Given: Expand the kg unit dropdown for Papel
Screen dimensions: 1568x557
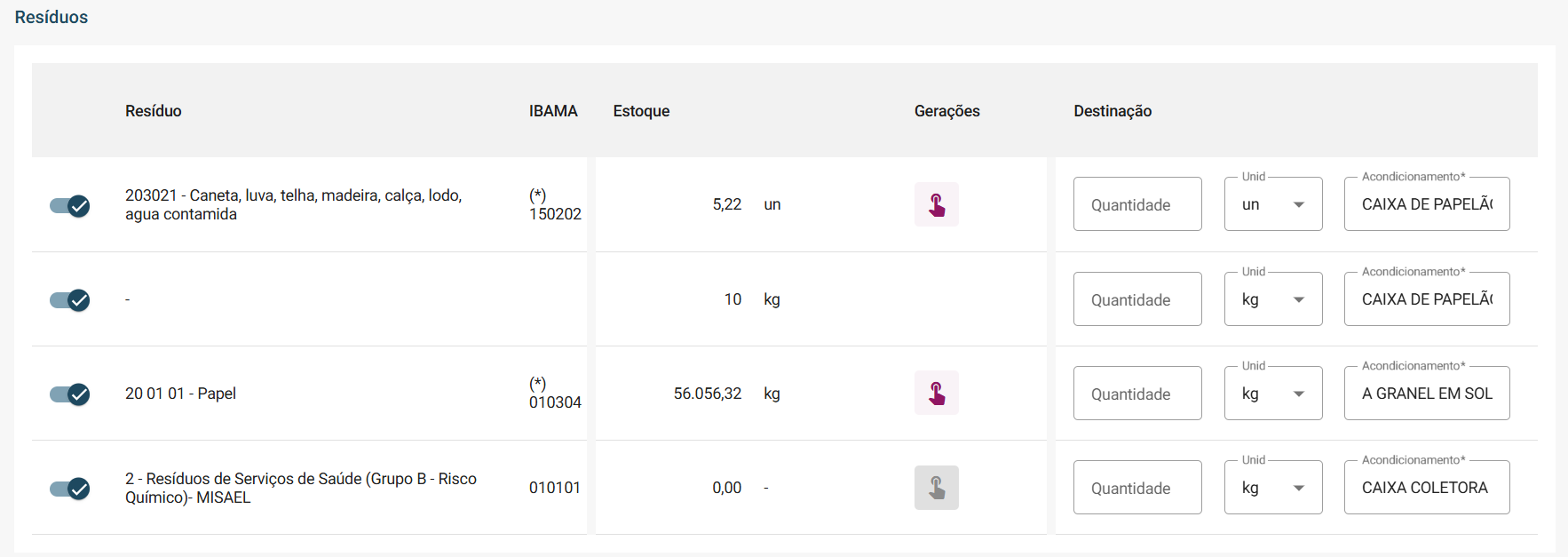Looking at the screenshot, I should point(1272,394).
